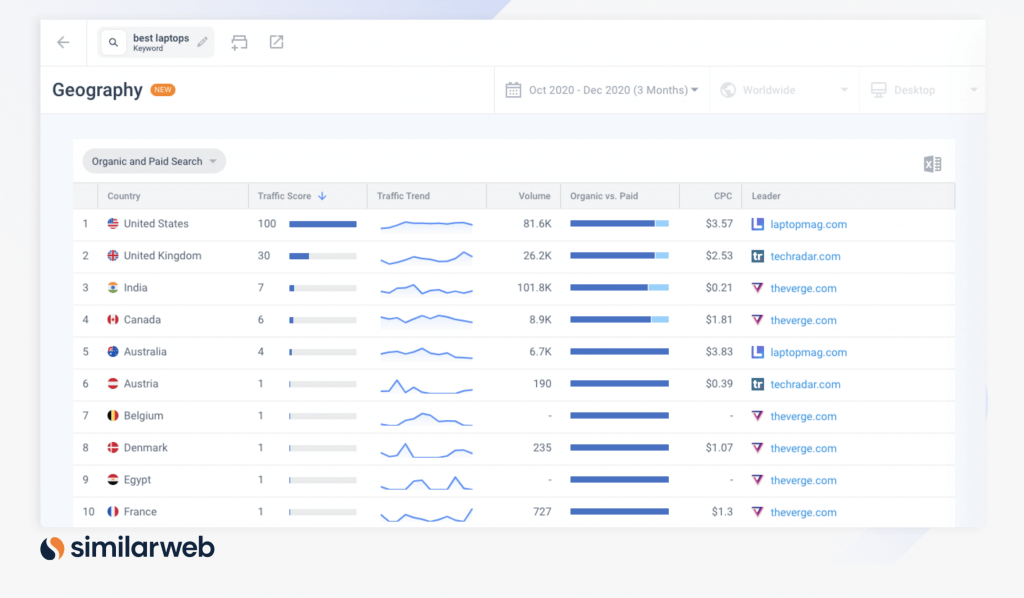Select the Denmark country name
This screenshot has height=598, width=1024.
pyautogui.click(x=146, y=447)
